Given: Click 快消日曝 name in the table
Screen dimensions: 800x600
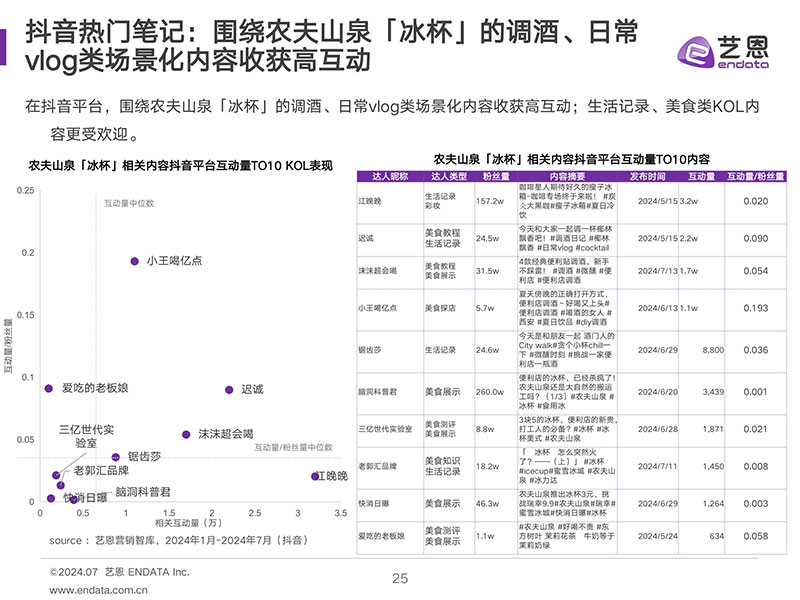Looking at the screenshot, I should [373, 504].
